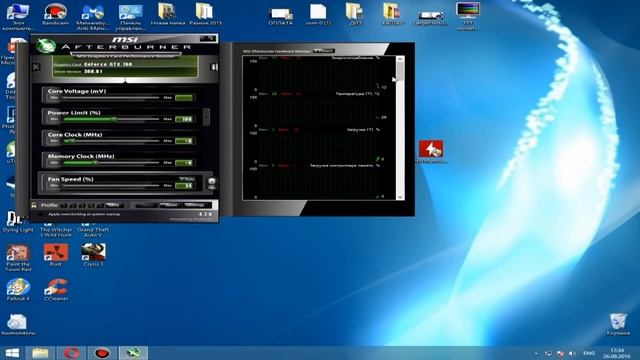Click the Core Voltage slider track
Image resolution: width=640 pixels, height=360 pixels.
click(x=110, y=98)
